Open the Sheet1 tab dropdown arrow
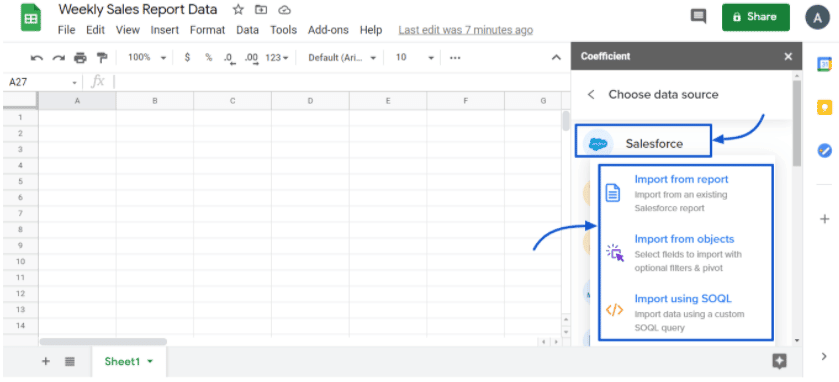Screen dimensions: 839x382 coord(150,362)
